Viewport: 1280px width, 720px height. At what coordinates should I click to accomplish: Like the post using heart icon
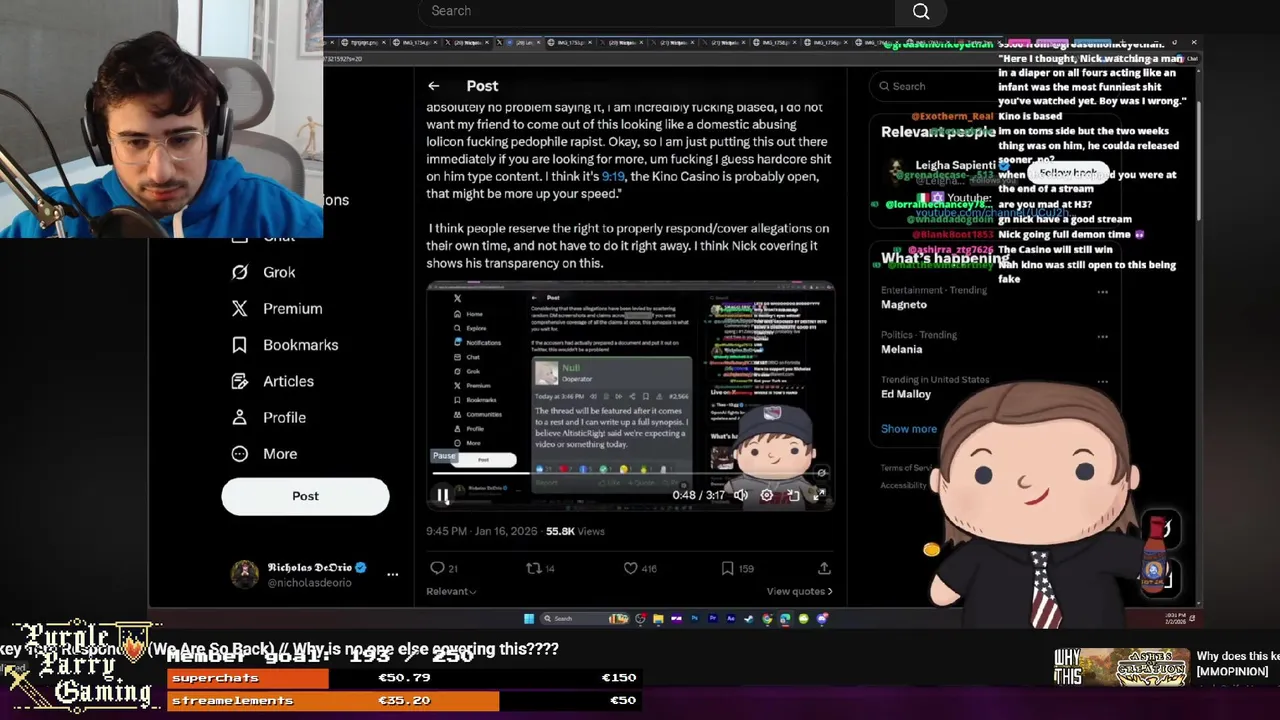click(x=631, y=568)
